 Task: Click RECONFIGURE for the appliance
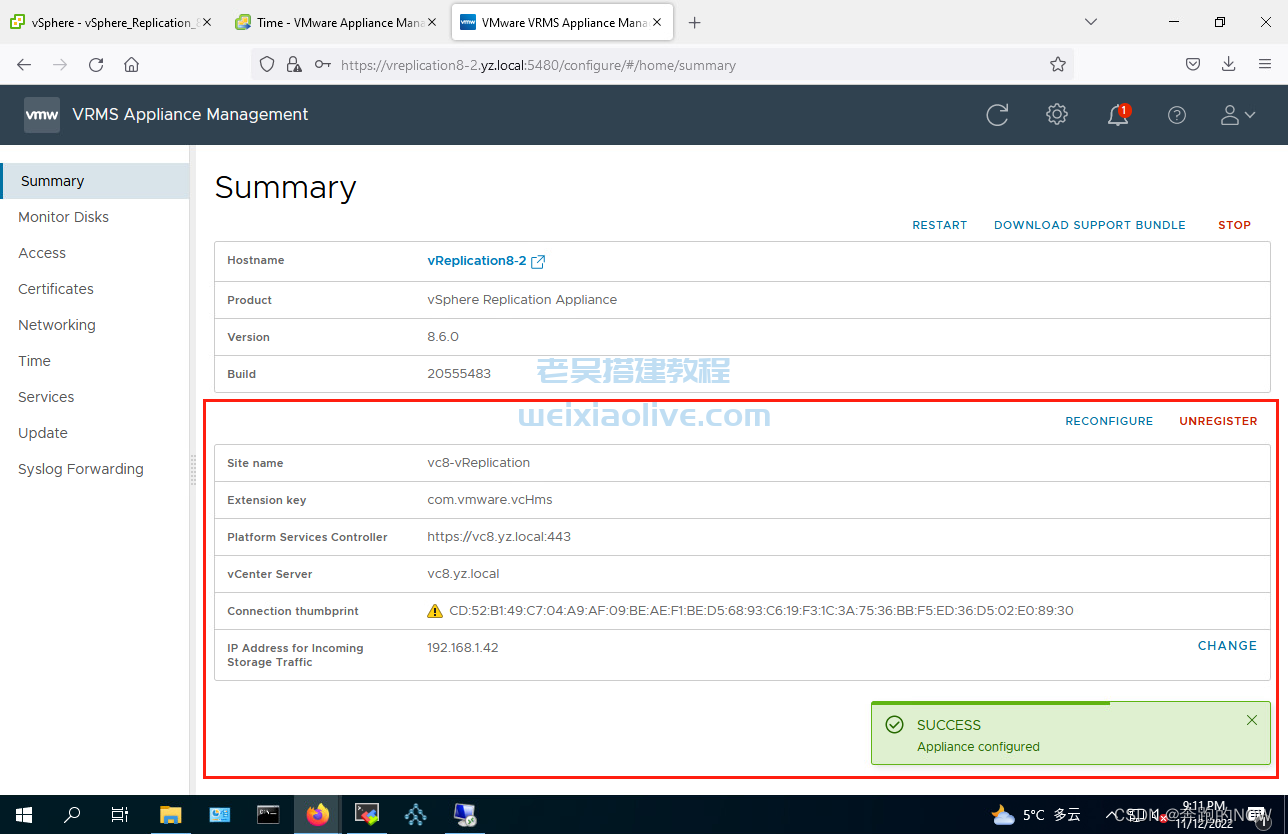pyautogui.click(x=1109, y=421)
